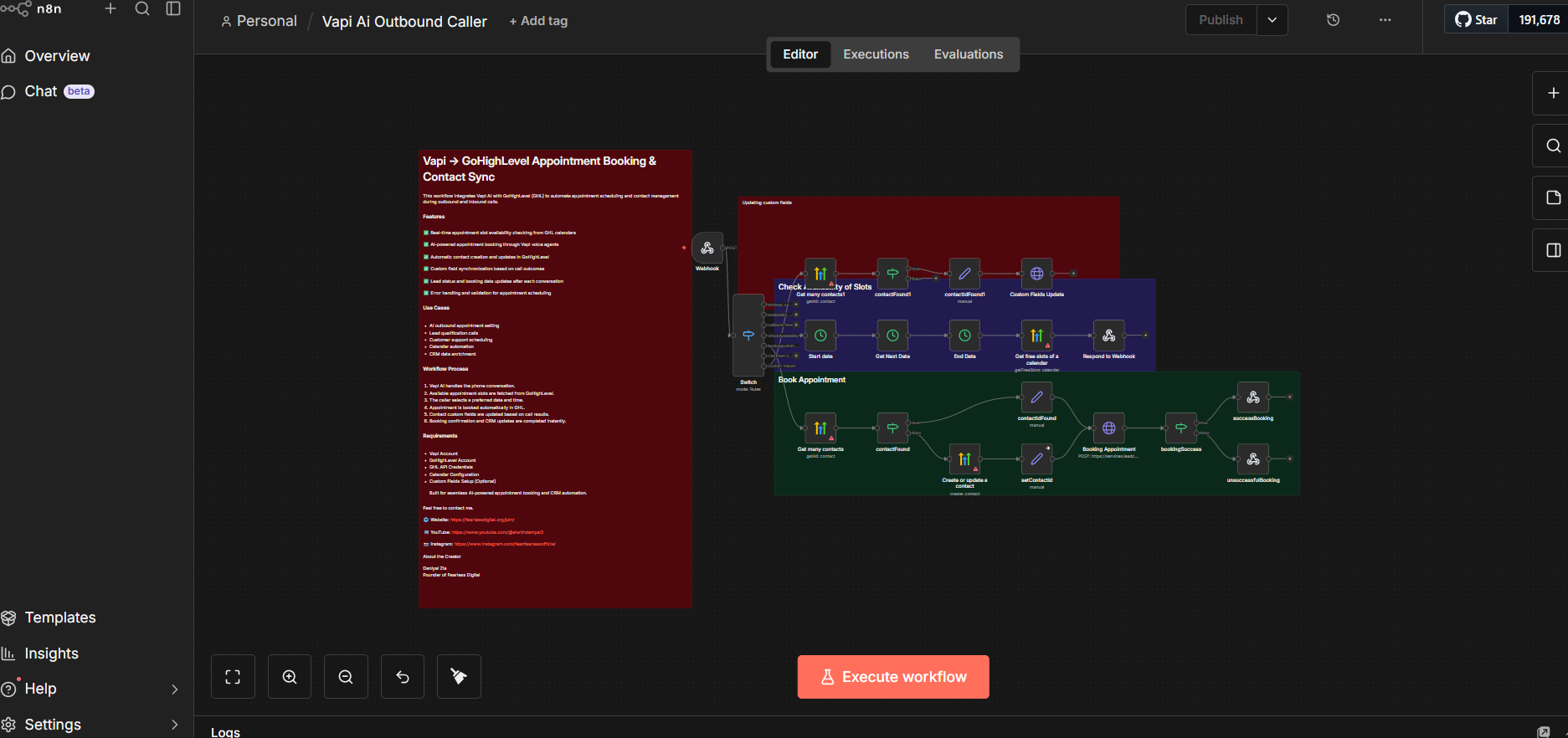The image size is (1568, 738).
Task: Zoom out of the workflow canvas
Action: pyautogui.click(x=346, y=677)
